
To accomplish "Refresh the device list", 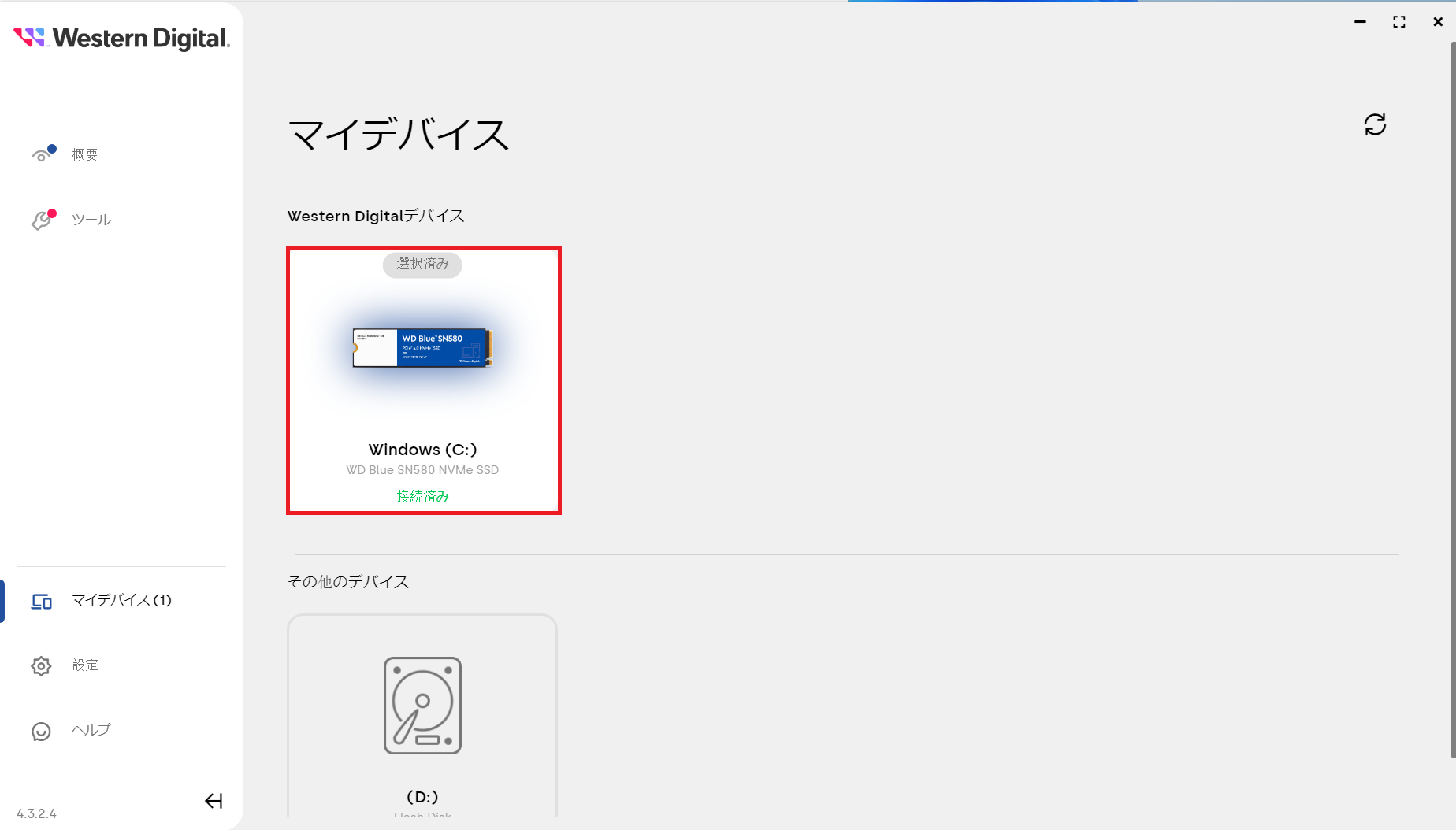I will click(1375, 124).
